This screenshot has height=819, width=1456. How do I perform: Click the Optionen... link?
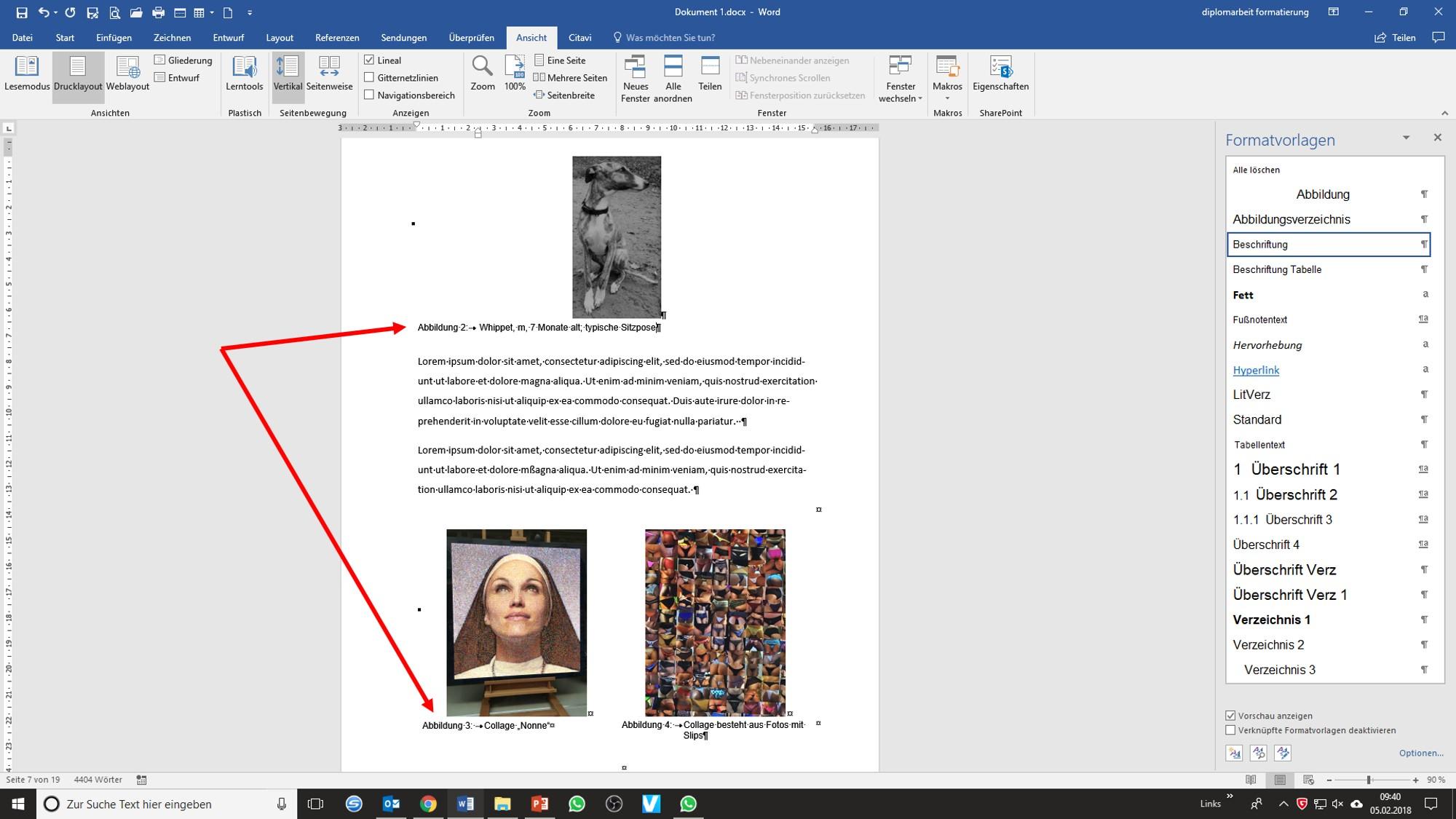pos(1420,753)
